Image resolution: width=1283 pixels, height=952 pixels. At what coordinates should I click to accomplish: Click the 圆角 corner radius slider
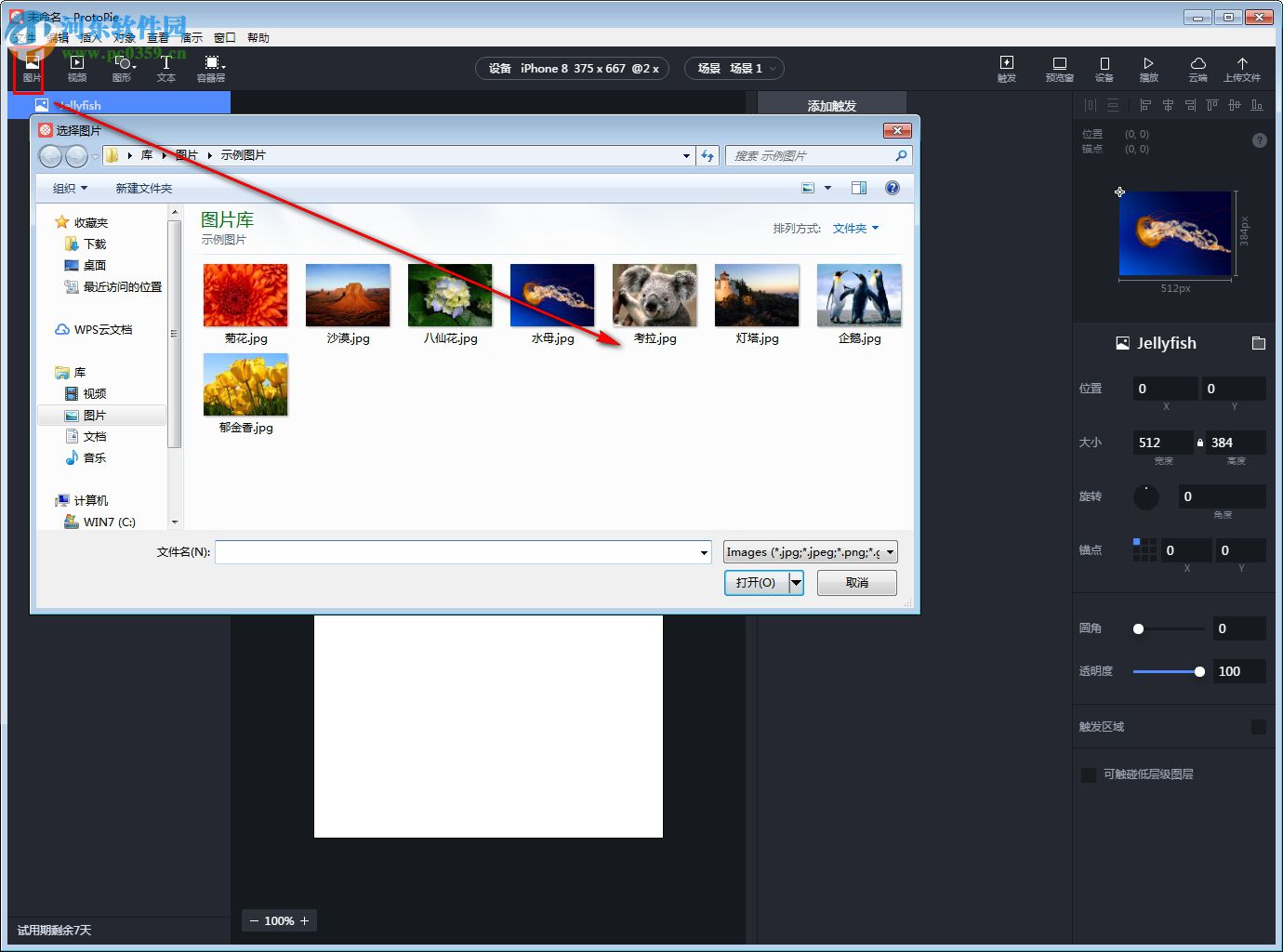coord(1169,629)
